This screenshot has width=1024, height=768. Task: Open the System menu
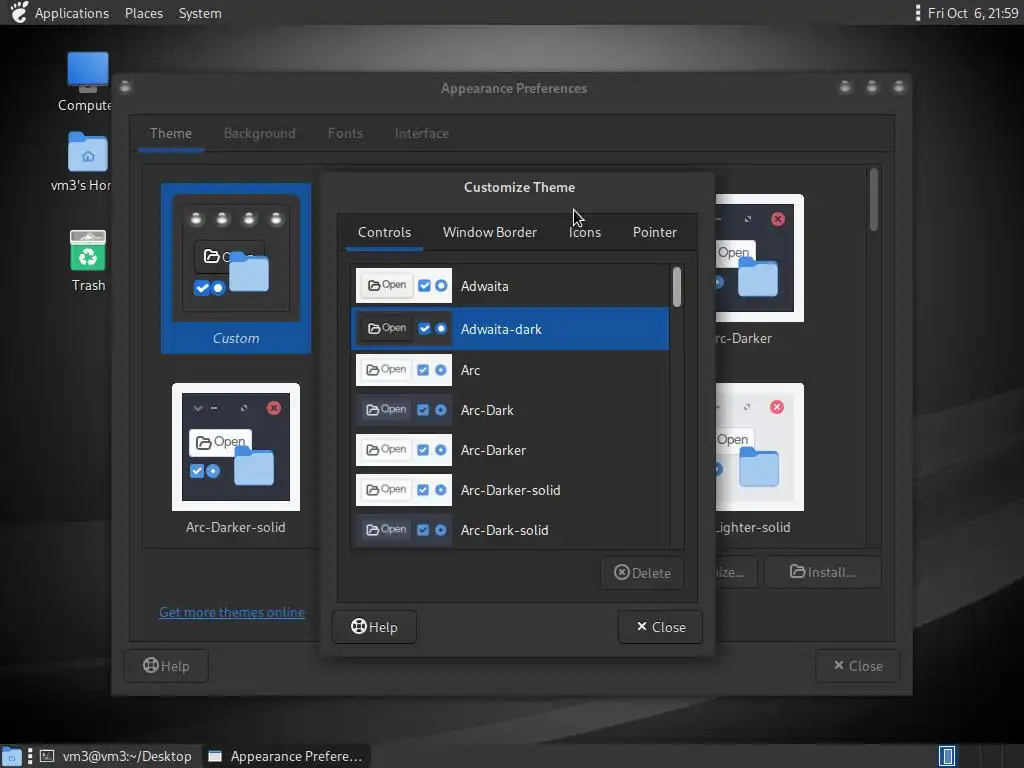point(200,13)
